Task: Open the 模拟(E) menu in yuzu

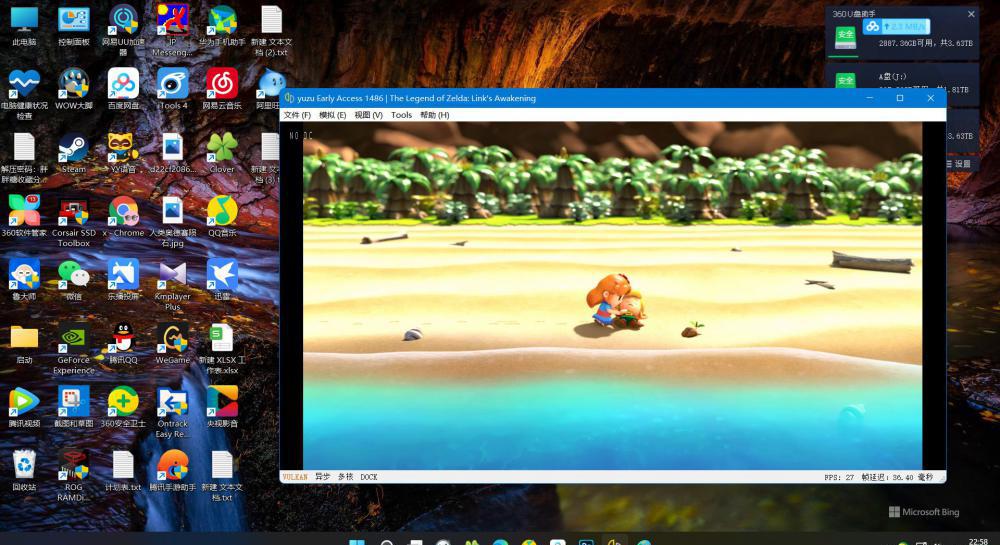Action: (x=332, y=115)
